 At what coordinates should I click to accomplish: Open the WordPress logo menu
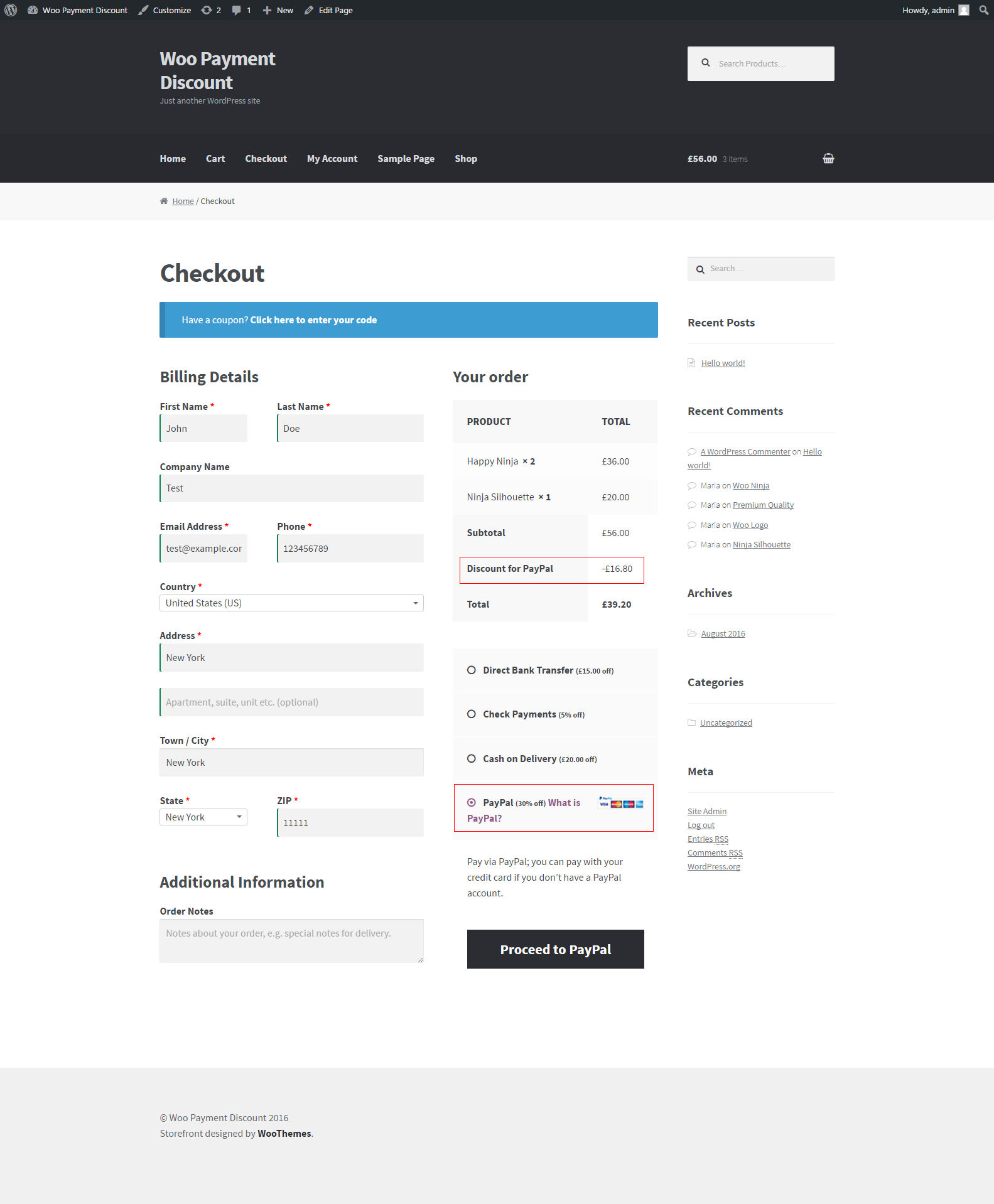[x=11, y=10]
